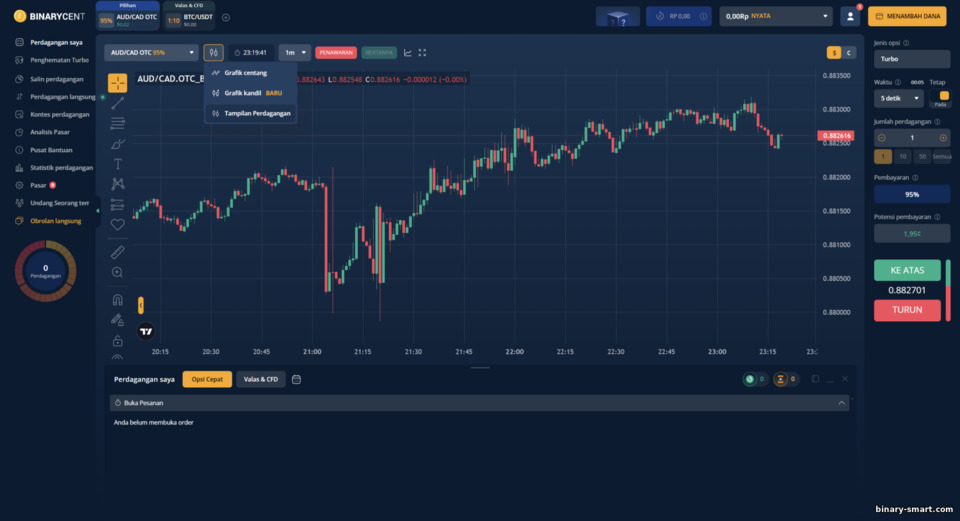Image resolution: width=960 pixels, height=521 pixels.
Task: Open the user profile icon
Action: 850,17
